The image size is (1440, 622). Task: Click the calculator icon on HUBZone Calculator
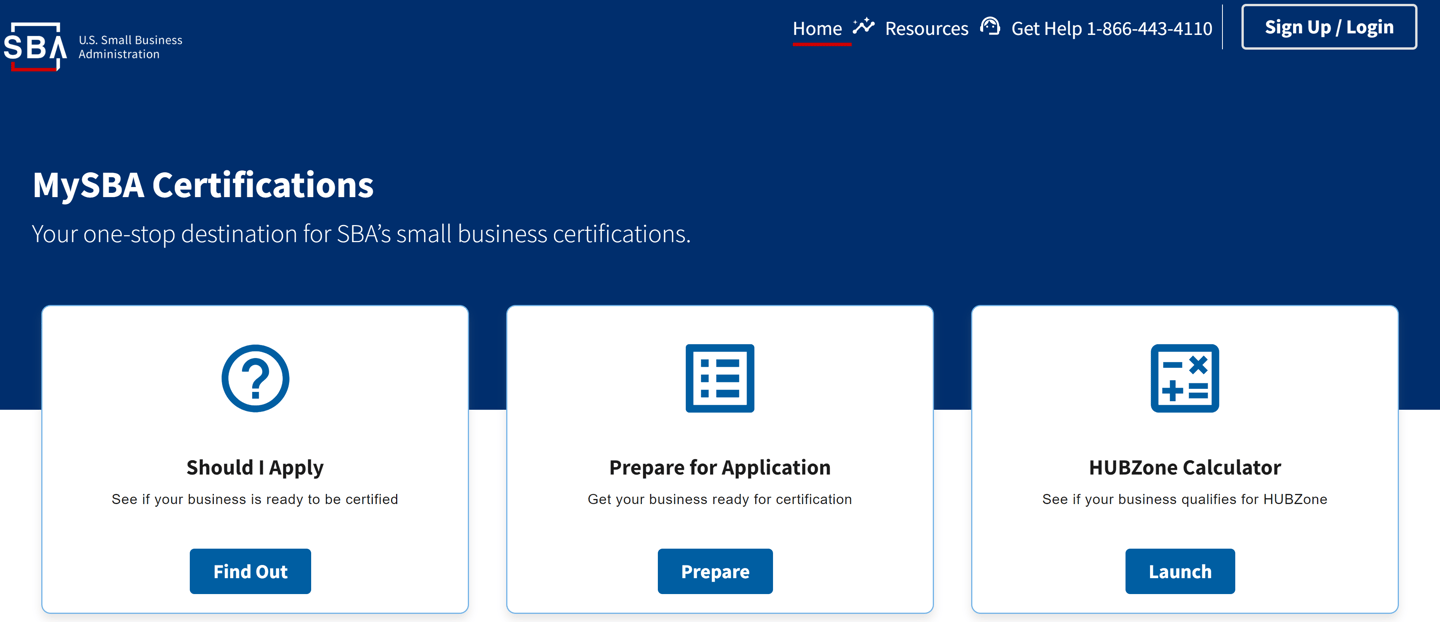1185,378
